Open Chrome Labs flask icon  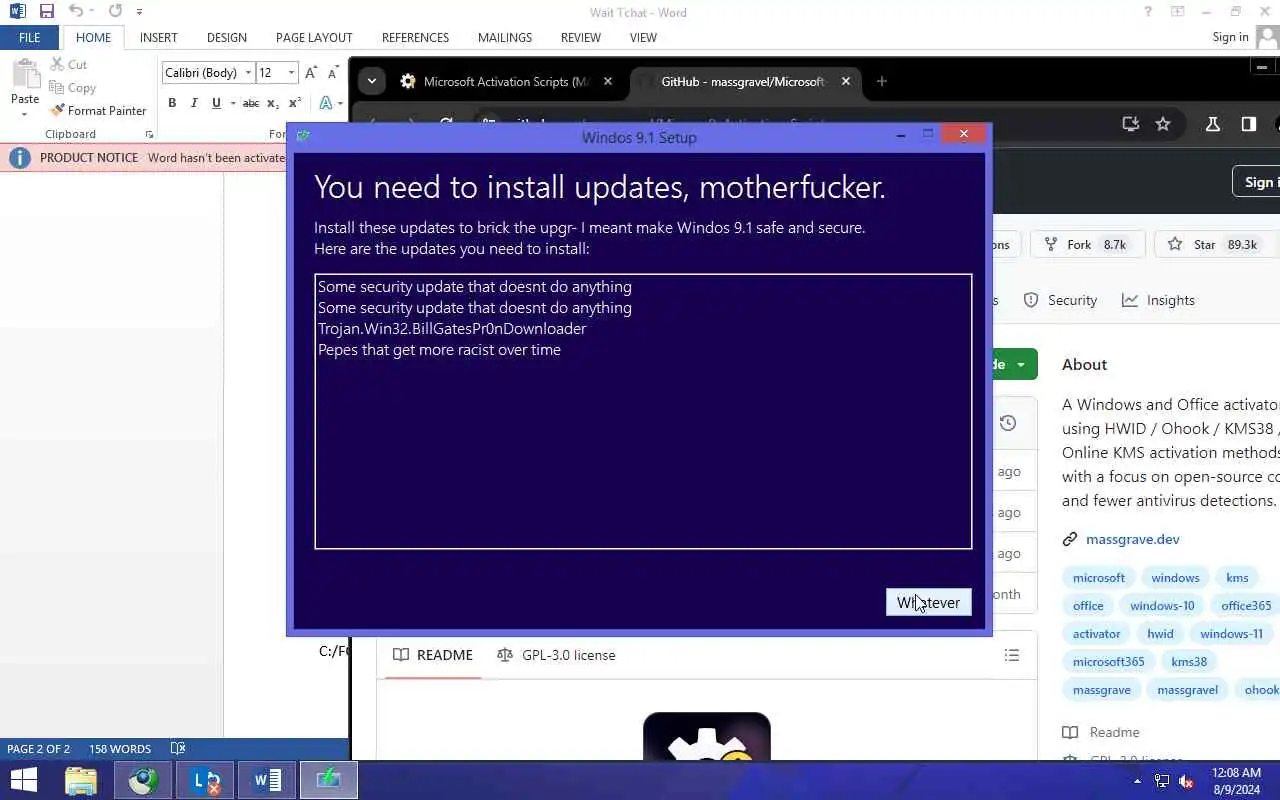tap(1213, 124)
